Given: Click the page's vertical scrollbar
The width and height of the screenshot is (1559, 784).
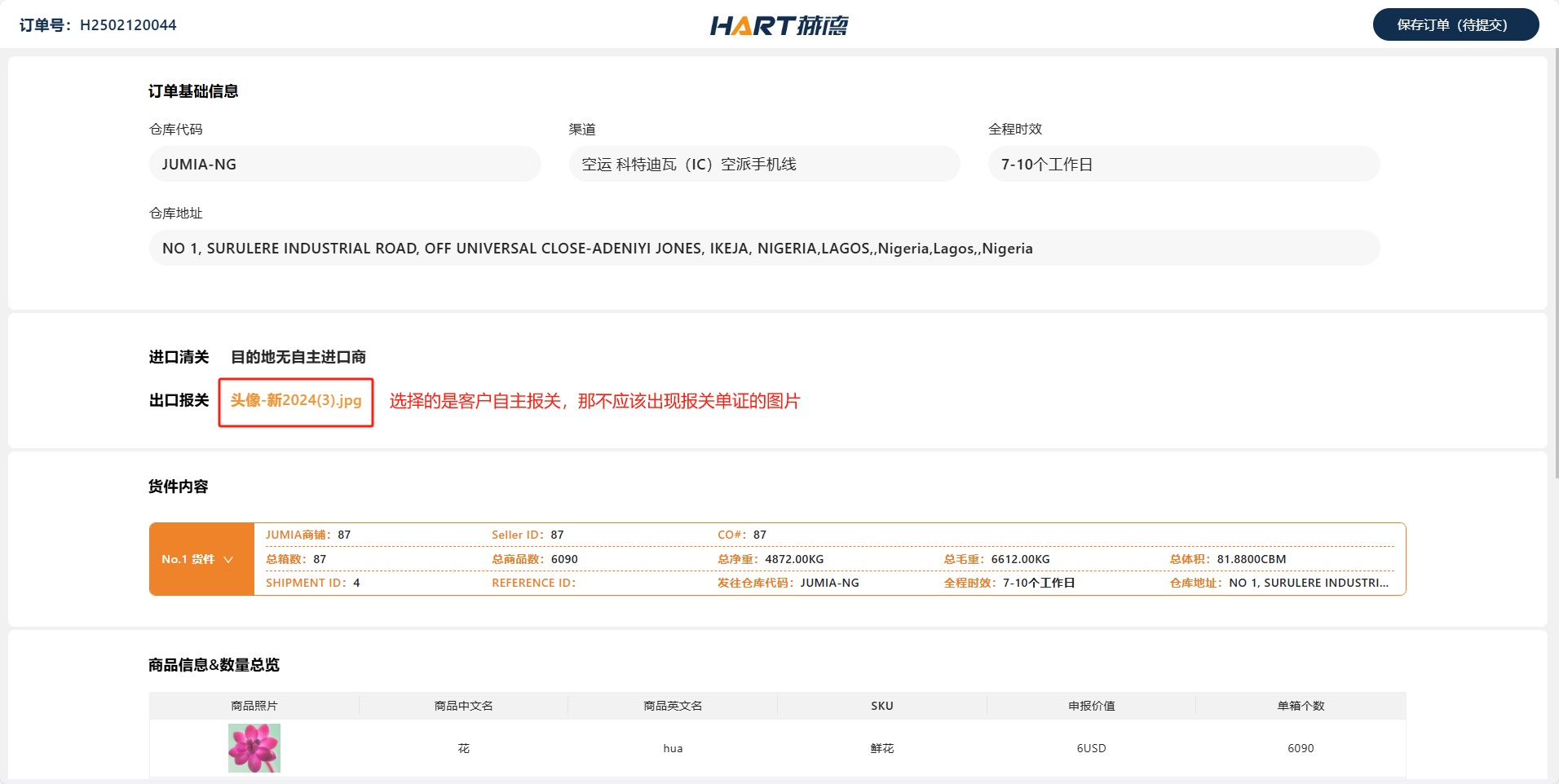Looking at the screenshot, I should (x=1556, y=261).
